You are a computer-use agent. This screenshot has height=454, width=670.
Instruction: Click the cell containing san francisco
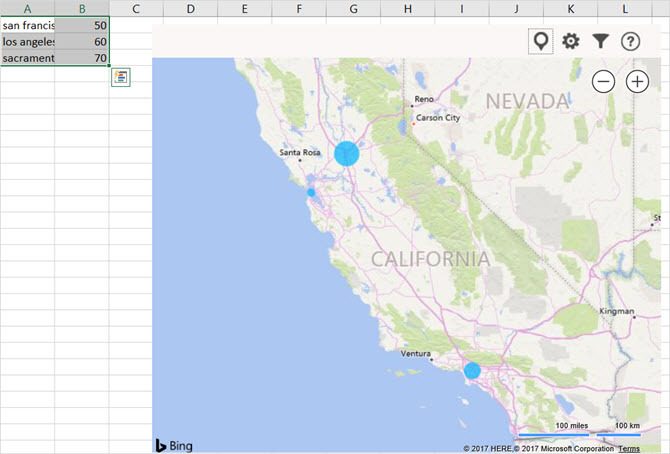click(27, 25)
